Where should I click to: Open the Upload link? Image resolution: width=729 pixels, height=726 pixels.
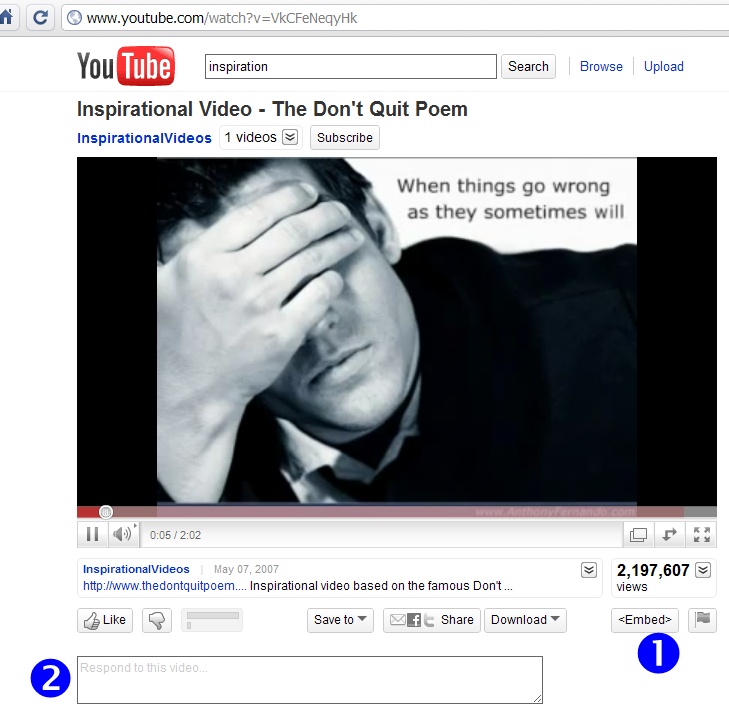click(663, 66)
